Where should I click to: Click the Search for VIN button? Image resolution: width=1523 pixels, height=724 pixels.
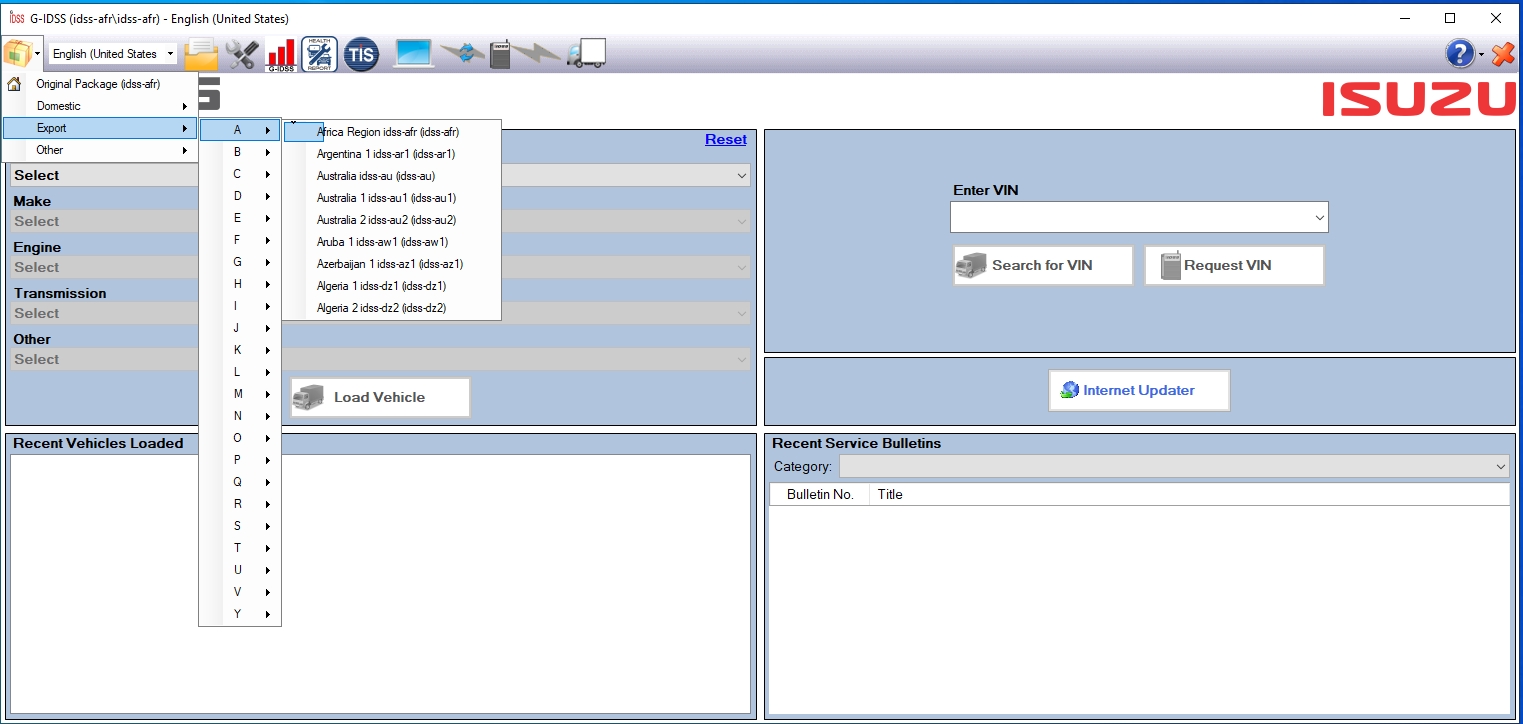click(1043, 265)
